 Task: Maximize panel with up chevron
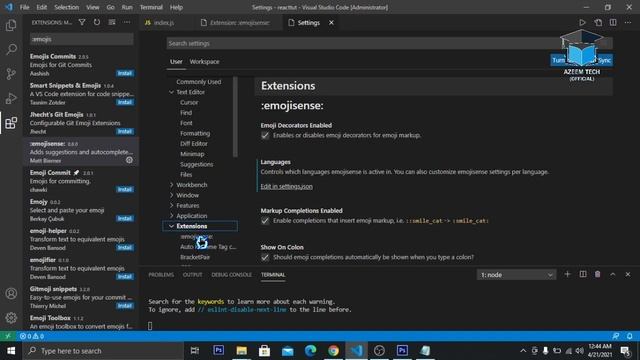(x=613, y=274)
